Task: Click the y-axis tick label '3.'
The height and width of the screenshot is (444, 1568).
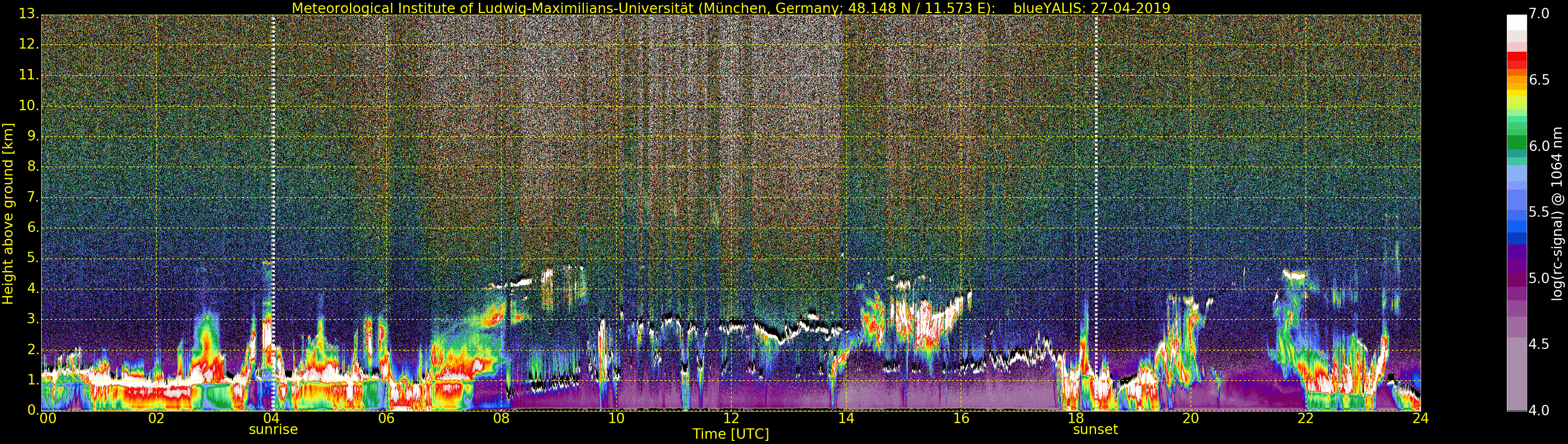Action: click(x=32, y=319)
